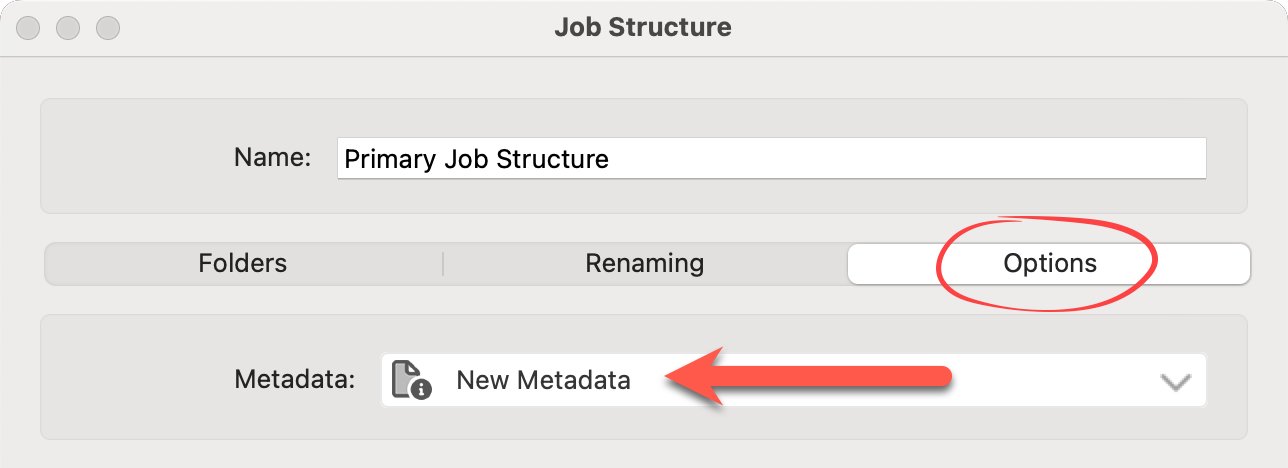1288x468 pixels.
Task: Click the metadata document info icon
Action: (411, 380)
